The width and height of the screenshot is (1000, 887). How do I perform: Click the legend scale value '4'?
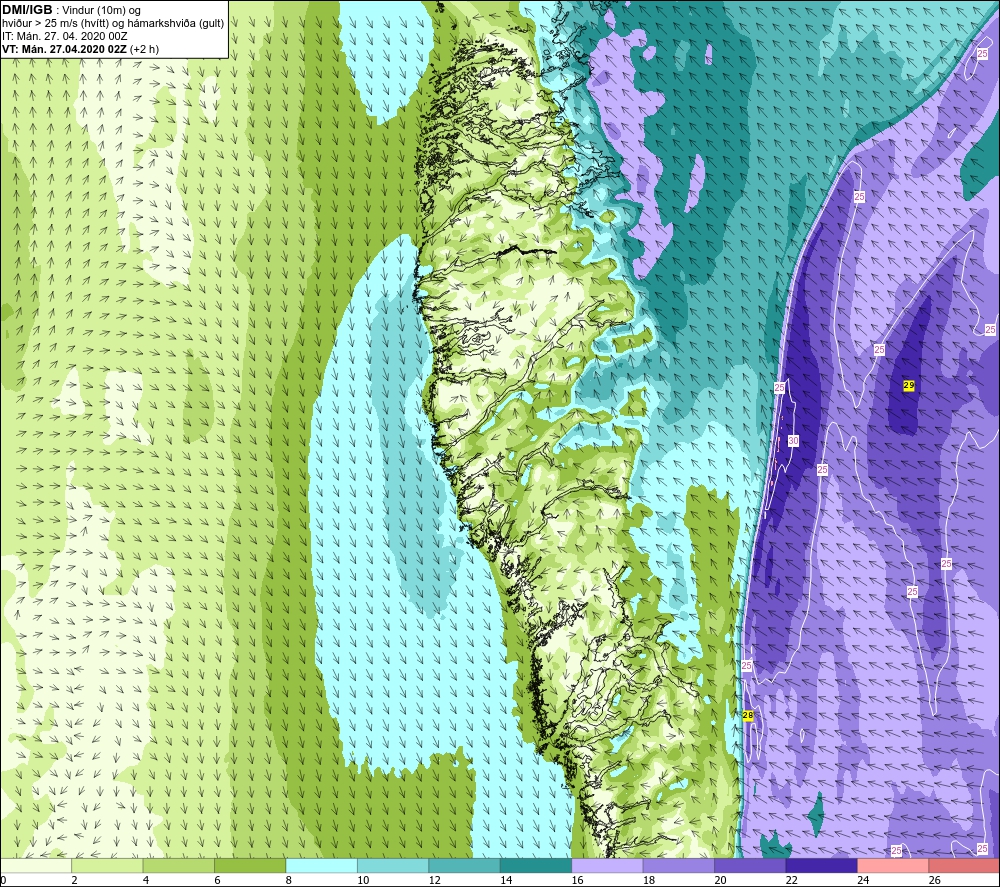coord(146,880)
